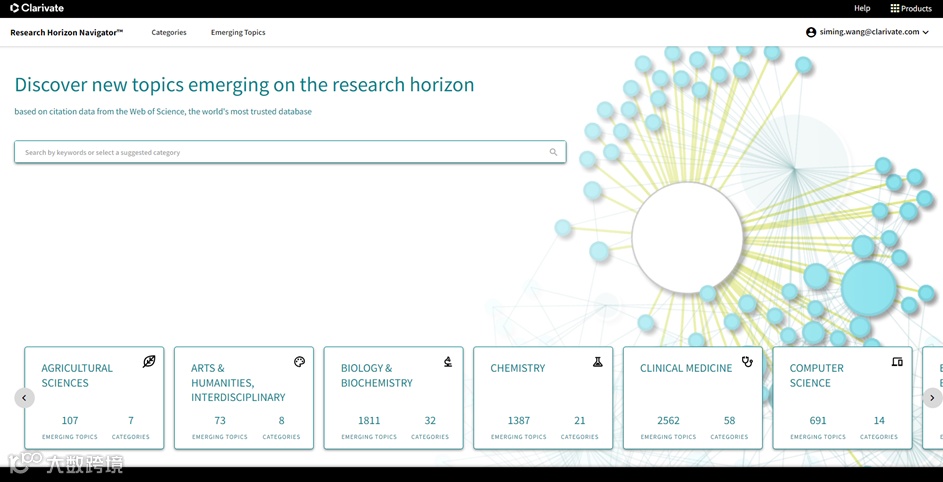Open the CHEMISTRY category card
943x482 pixels.
543,398
